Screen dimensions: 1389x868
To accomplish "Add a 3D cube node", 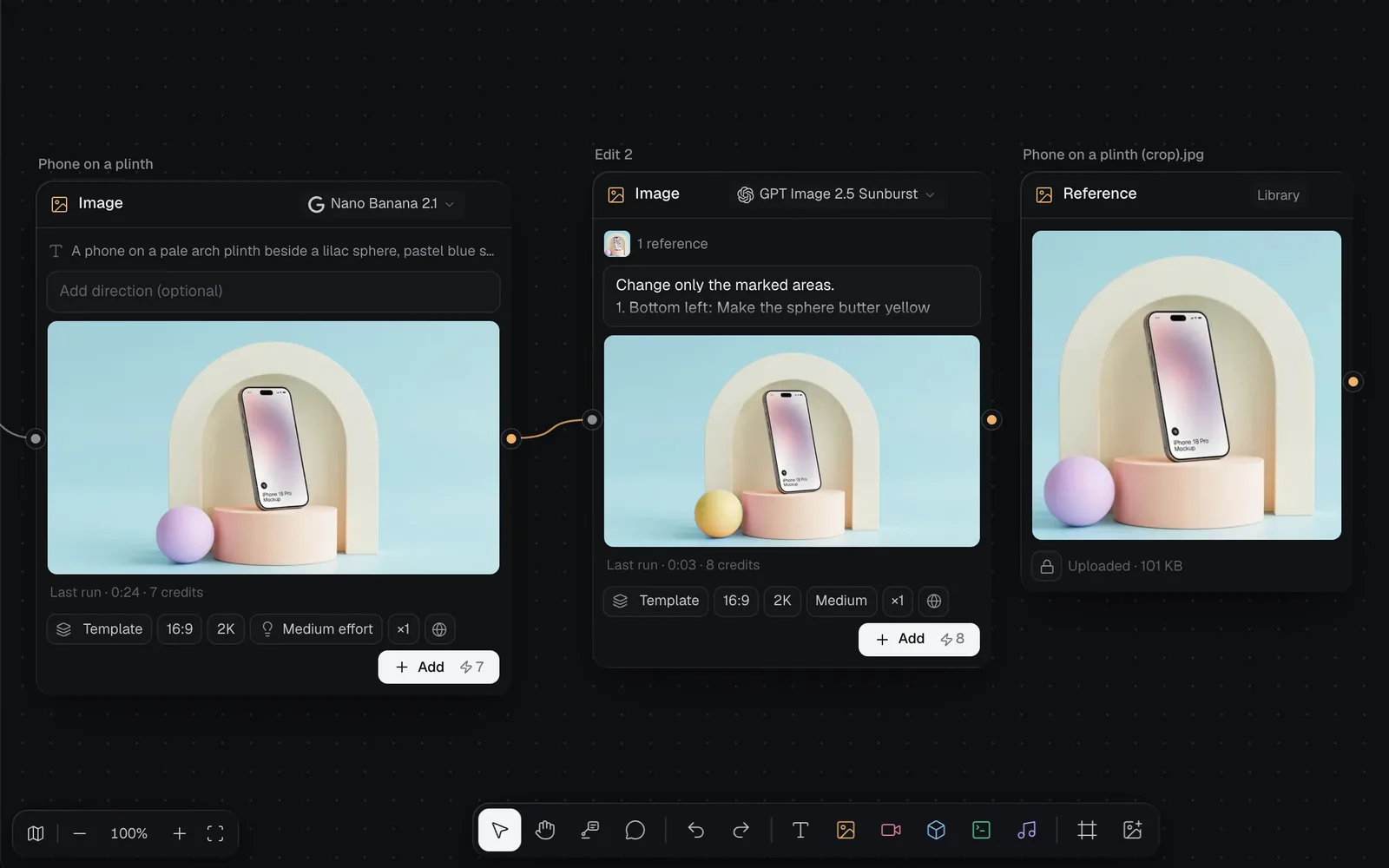I will click(936, 831).
